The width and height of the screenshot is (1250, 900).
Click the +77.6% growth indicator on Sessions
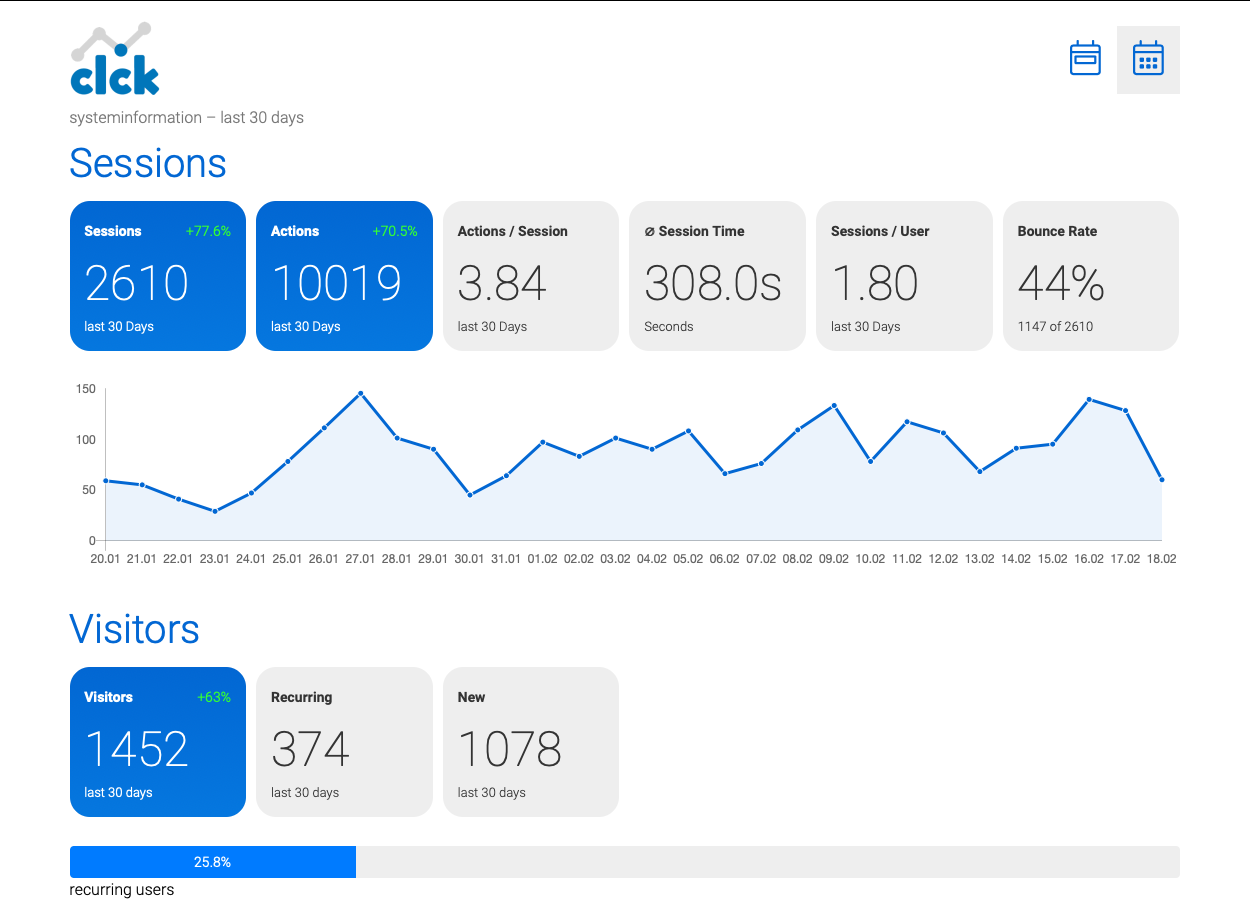pos(208,231)
